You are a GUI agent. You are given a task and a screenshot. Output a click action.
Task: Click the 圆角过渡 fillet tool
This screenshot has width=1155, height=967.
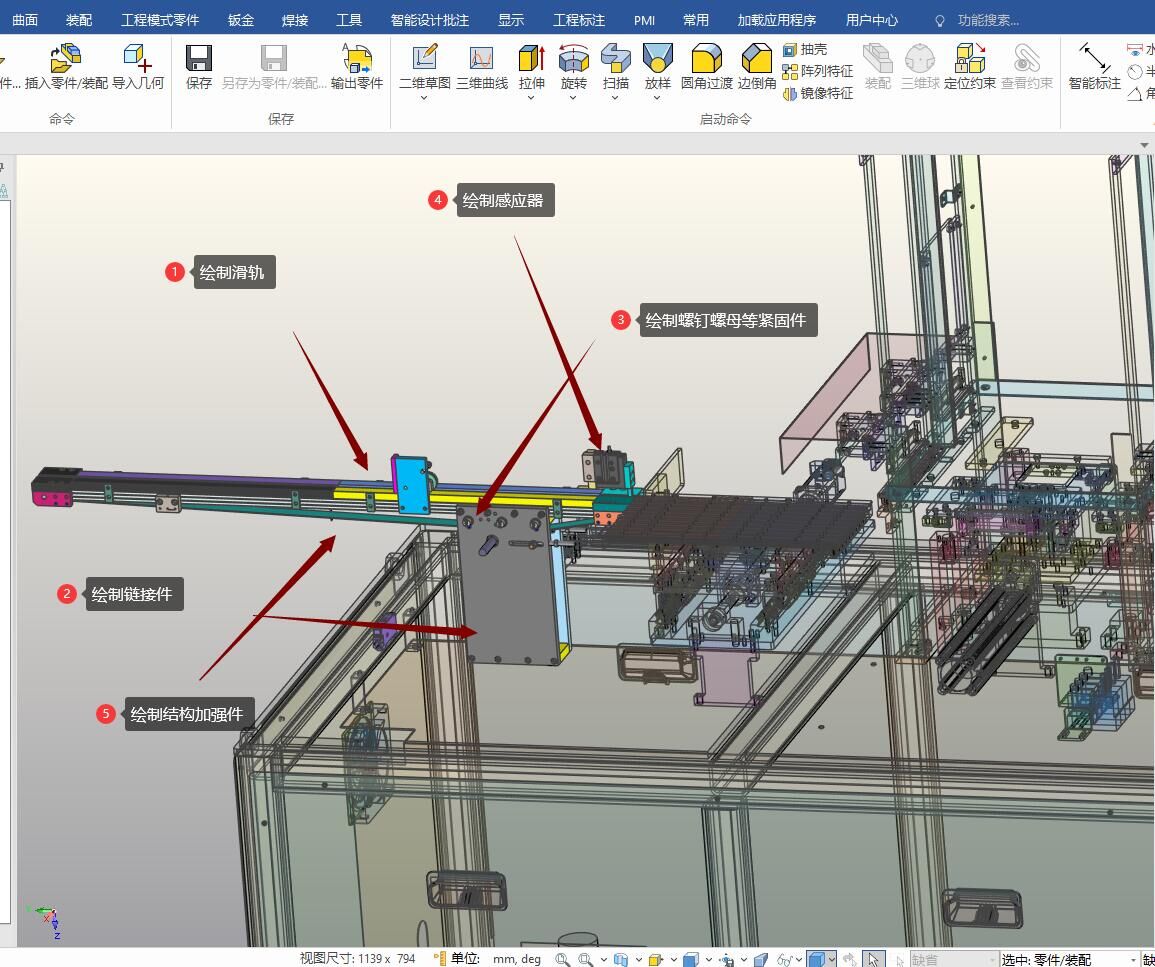pos(706,59)
